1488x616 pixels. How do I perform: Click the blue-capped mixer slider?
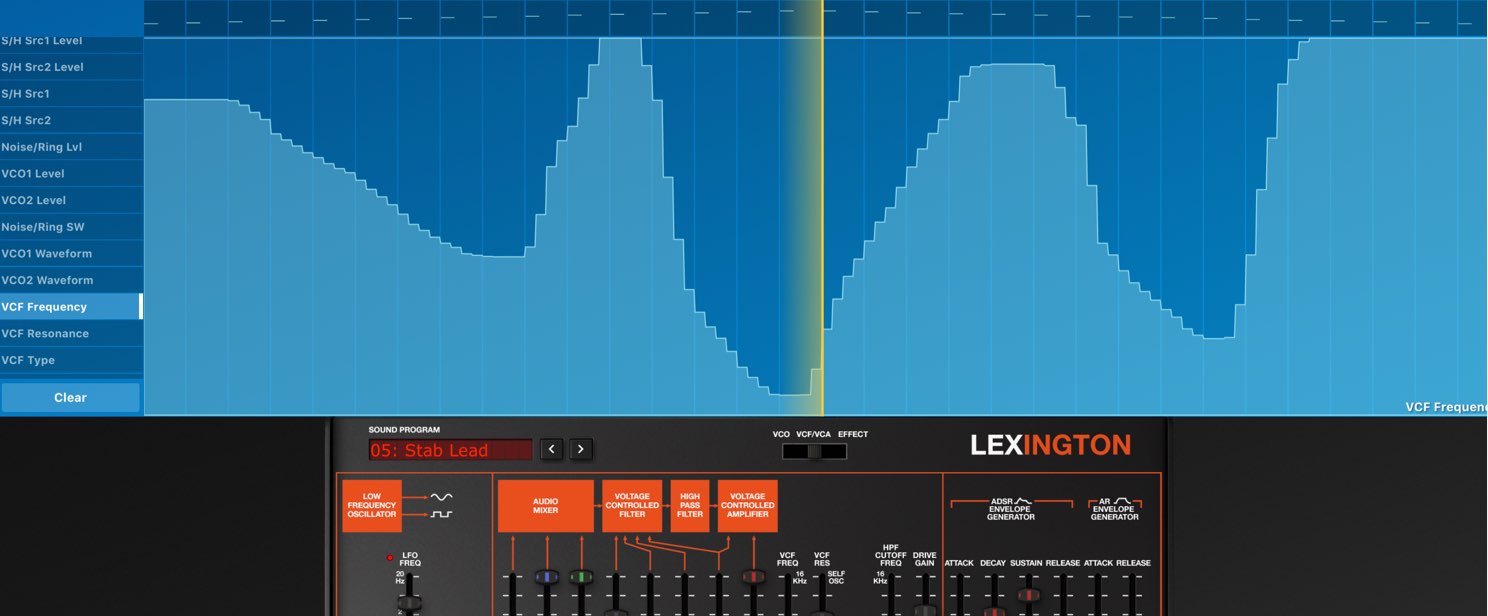(546, 577)
